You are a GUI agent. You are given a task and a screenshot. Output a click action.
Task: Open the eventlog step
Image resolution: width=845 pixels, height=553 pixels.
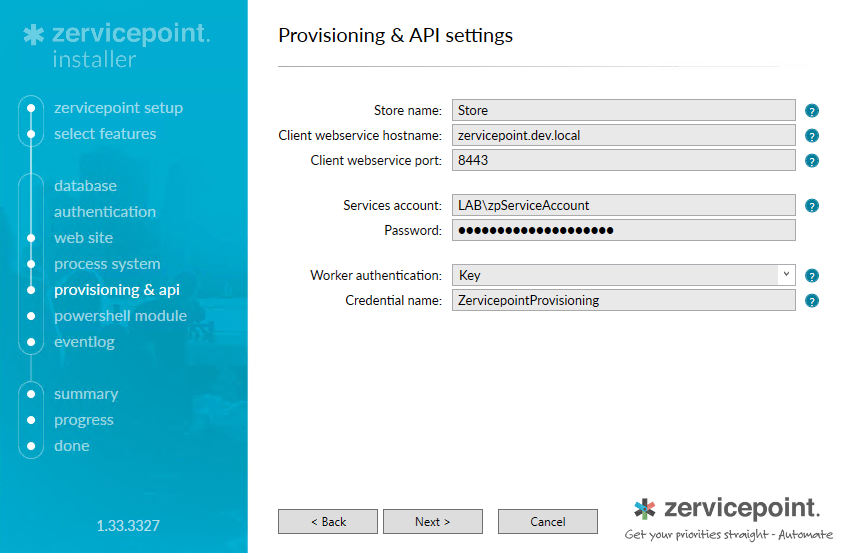click(x=84, y=342)
